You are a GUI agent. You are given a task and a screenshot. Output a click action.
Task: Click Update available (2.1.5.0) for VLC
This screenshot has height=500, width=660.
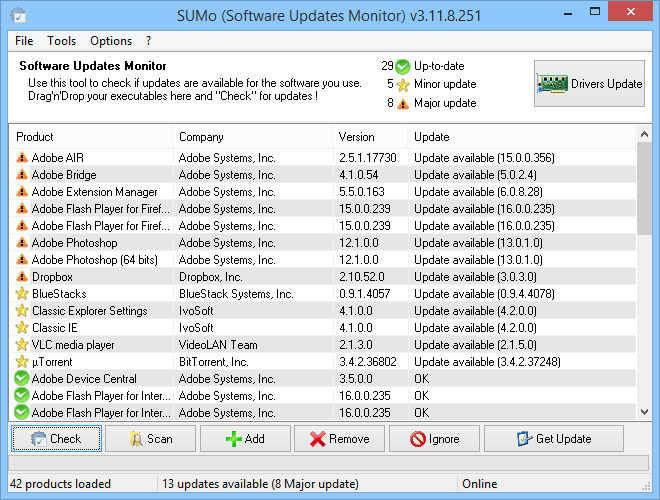(x=475, y=345)
